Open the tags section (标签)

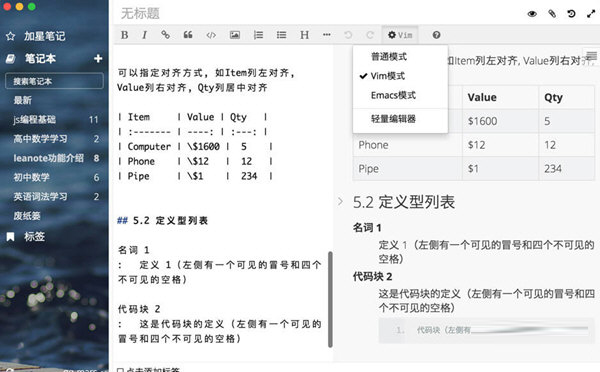coord(34,237)
